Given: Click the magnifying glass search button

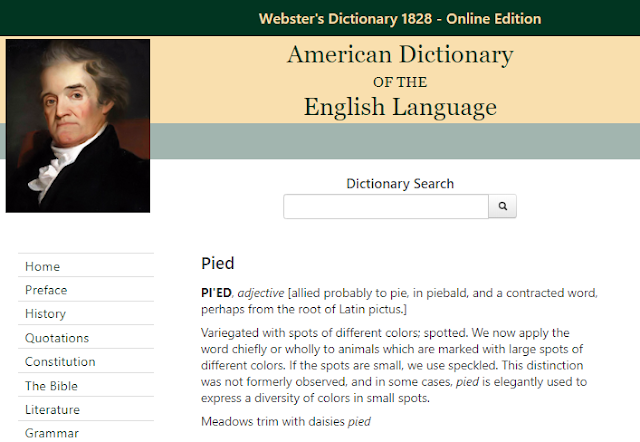Looking at the screenshot, I should [x=502, y=206].
